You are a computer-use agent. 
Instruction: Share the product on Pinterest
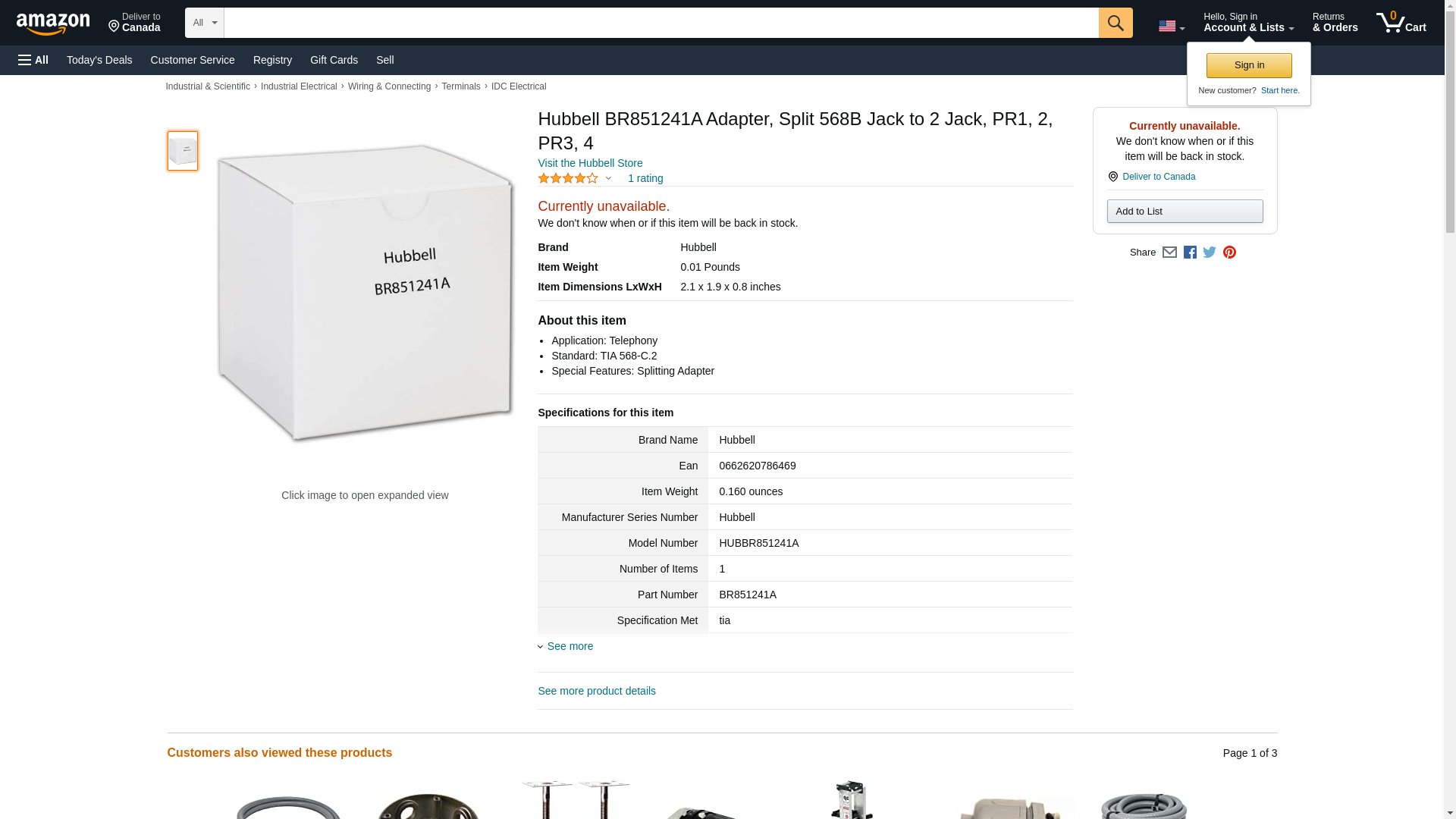tap(1229, 253)
